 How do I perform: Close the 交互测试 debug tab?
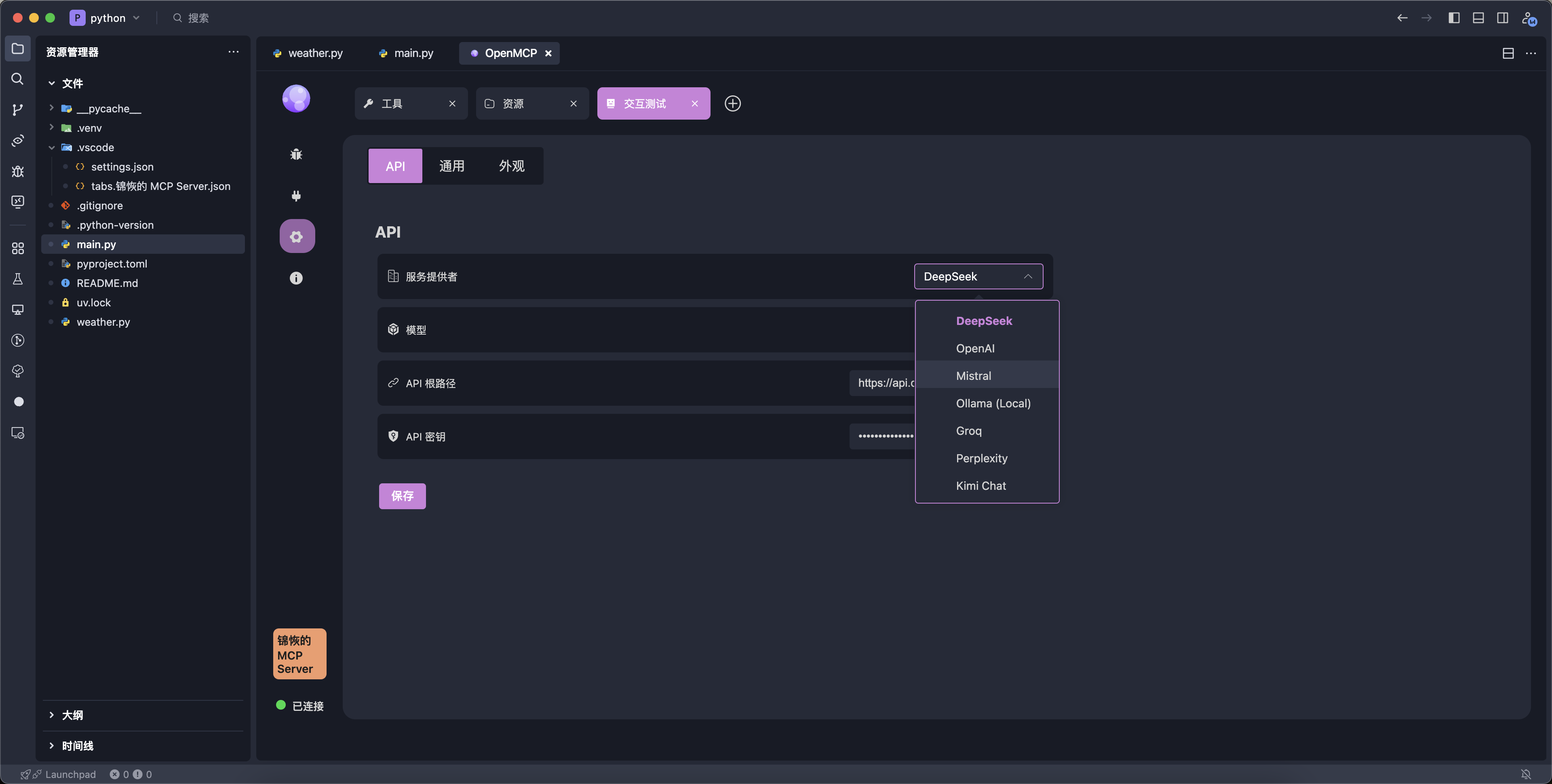pyautogui.click(x=695, y=103)
